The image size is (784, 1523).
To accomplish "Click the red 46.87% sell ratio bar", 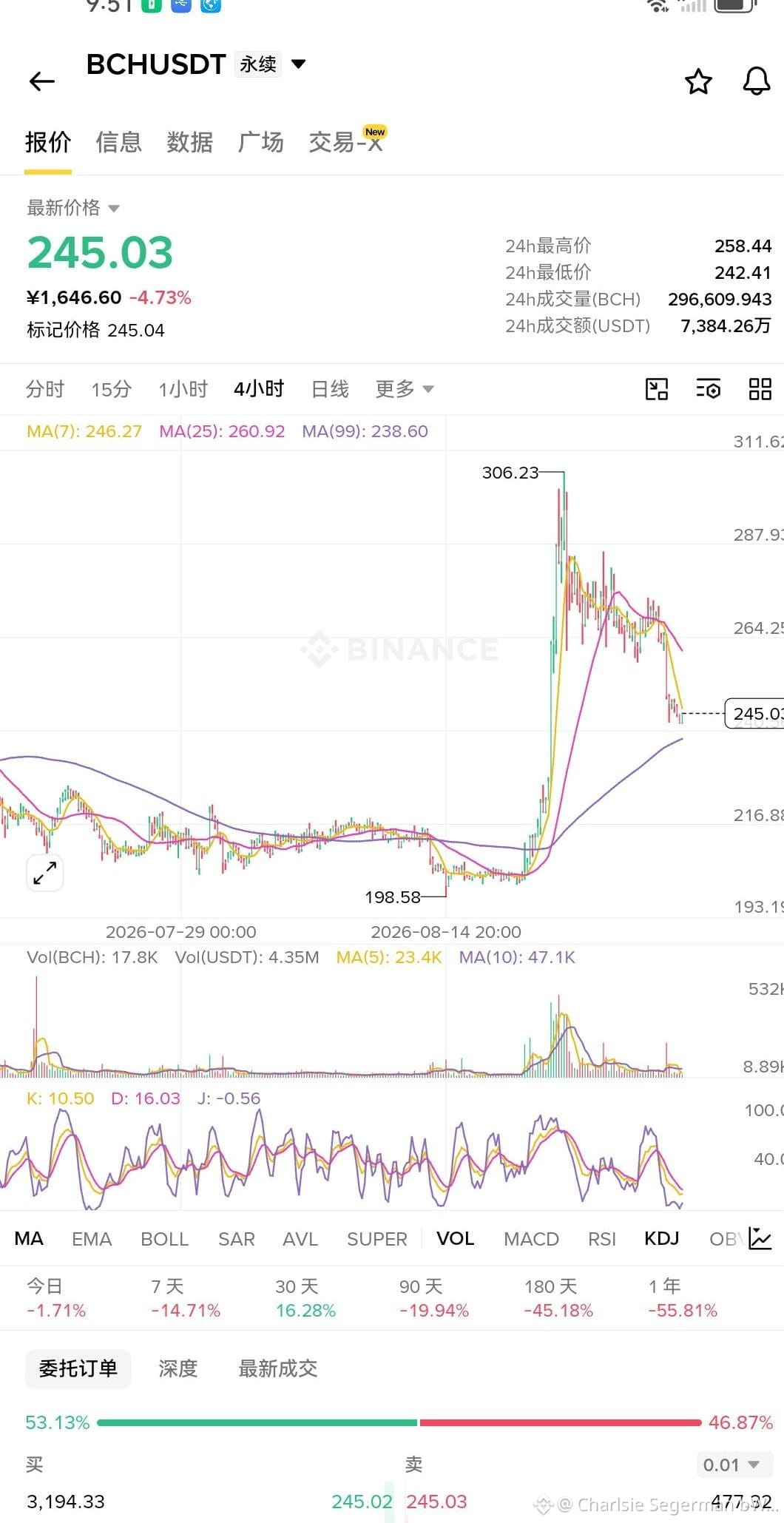I will click(561, 1422).
